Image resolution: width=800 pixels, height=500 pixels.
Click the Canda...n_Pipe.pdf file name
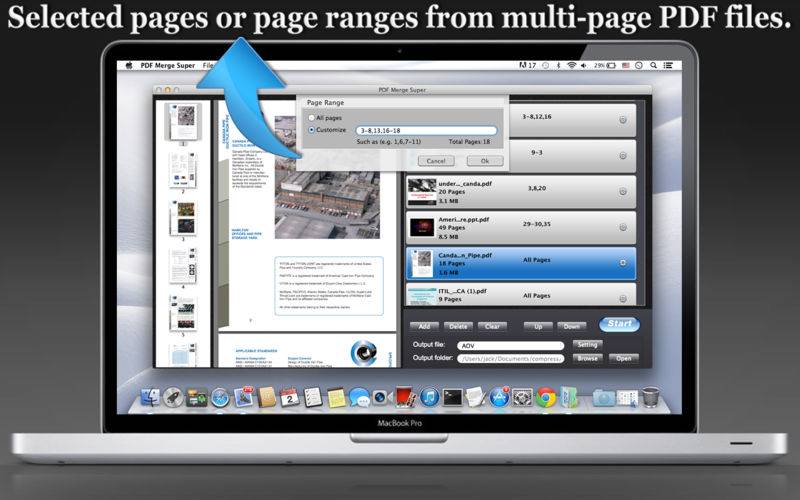[x=465, y=255]
